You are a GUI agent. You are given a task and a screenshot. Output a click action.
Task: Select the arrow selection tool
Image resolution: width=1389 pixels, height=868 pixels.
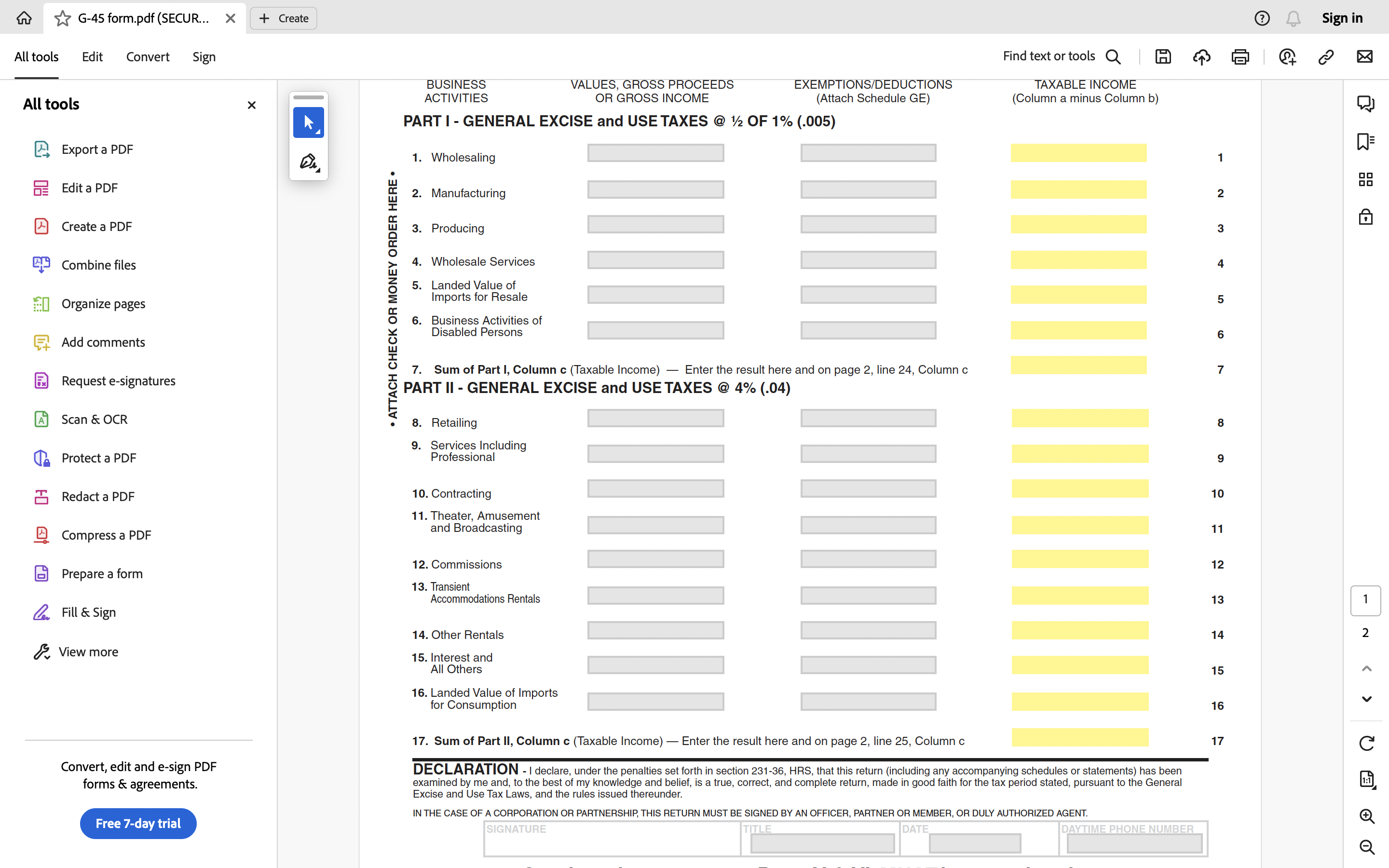pyautogui.click(x=308, y=122)
